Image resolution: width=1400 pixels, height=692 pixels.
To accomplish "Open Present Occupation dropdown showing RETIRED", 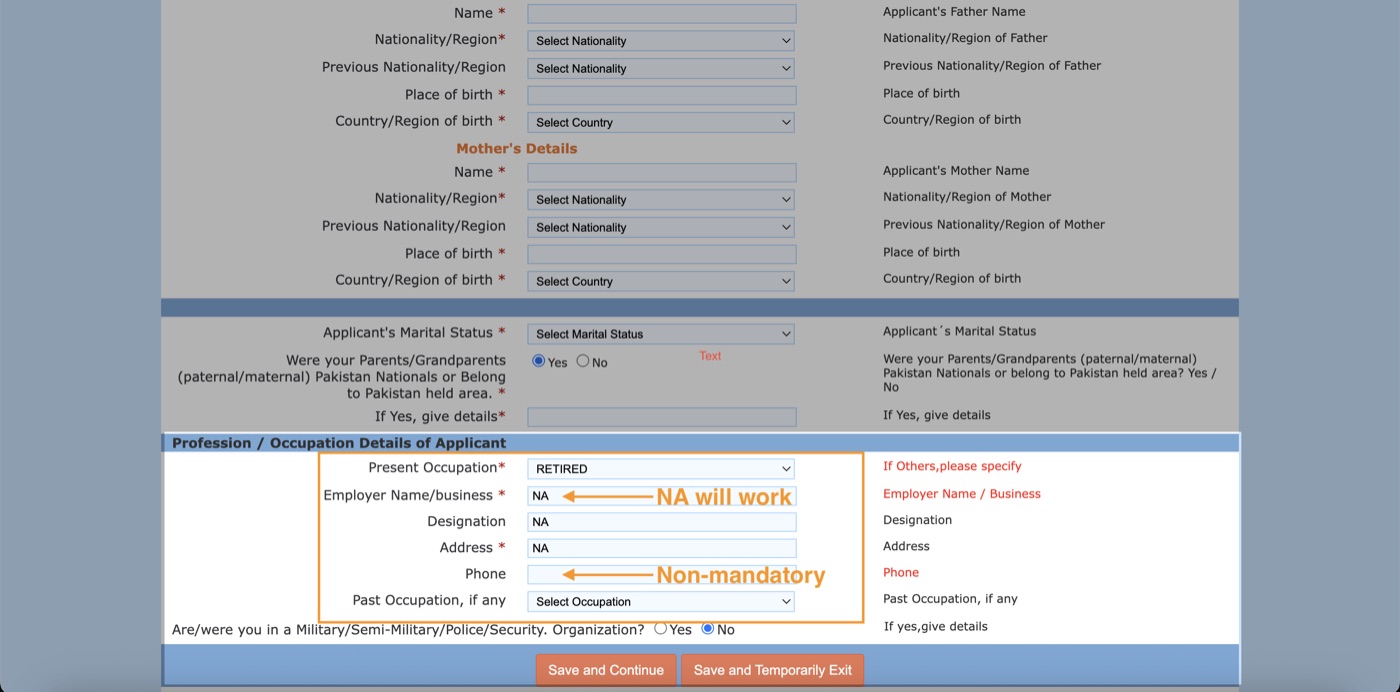I will click(x=661, y=468).
